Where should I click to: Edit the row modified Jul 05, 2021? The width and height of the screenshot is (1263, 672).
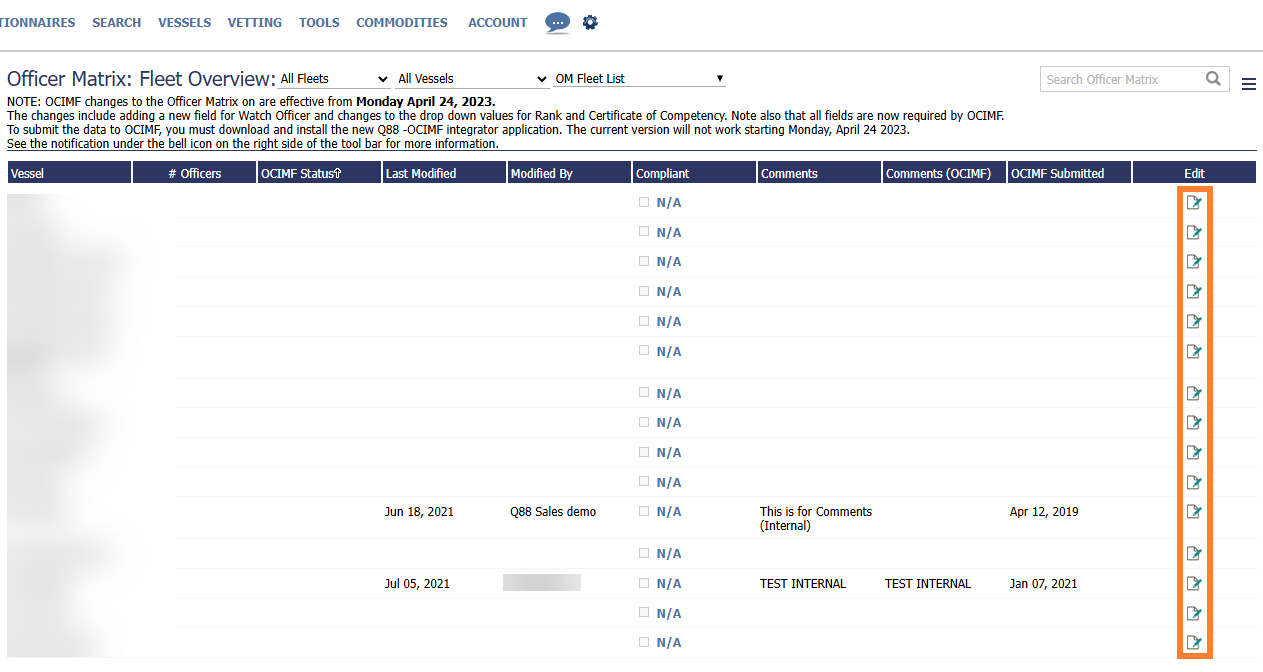point(1193,584)
